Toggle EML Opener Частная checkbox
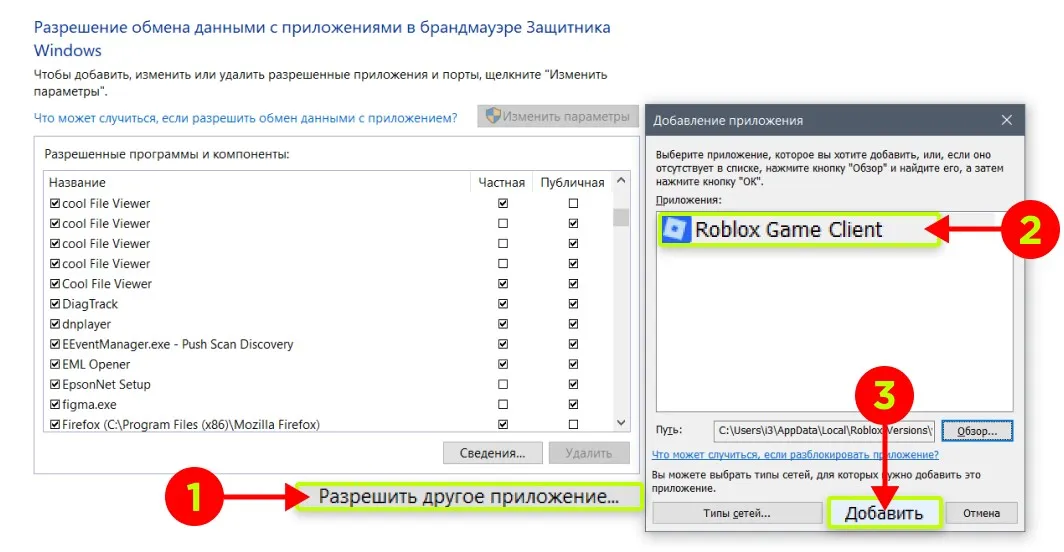Screen dimensions: 1064x552 [x=503, y=364]
